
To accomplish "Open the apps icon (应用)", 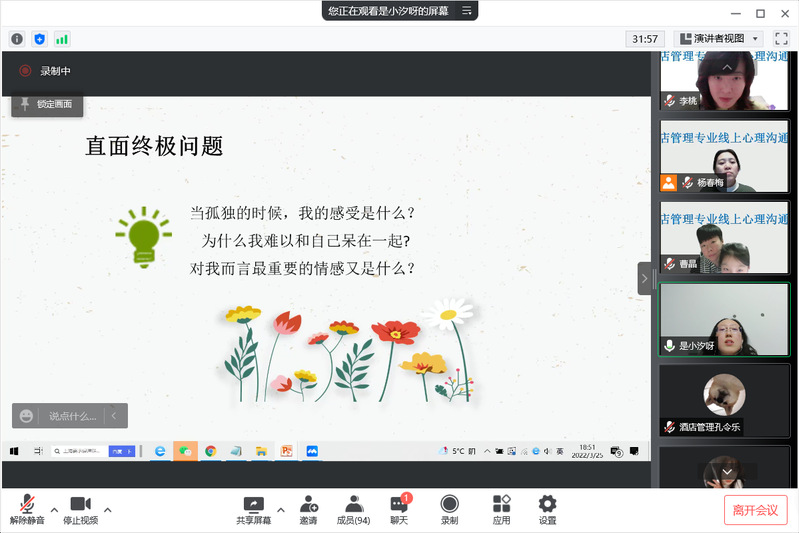I will (x=501, y=504).
